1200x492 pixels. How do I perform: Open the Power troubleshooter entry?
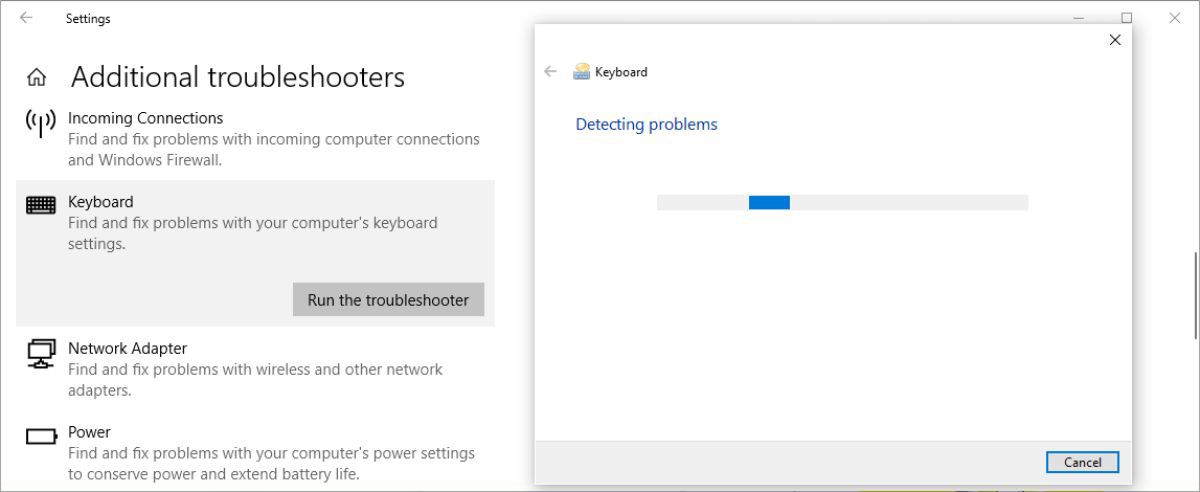(x=89, y=432)
